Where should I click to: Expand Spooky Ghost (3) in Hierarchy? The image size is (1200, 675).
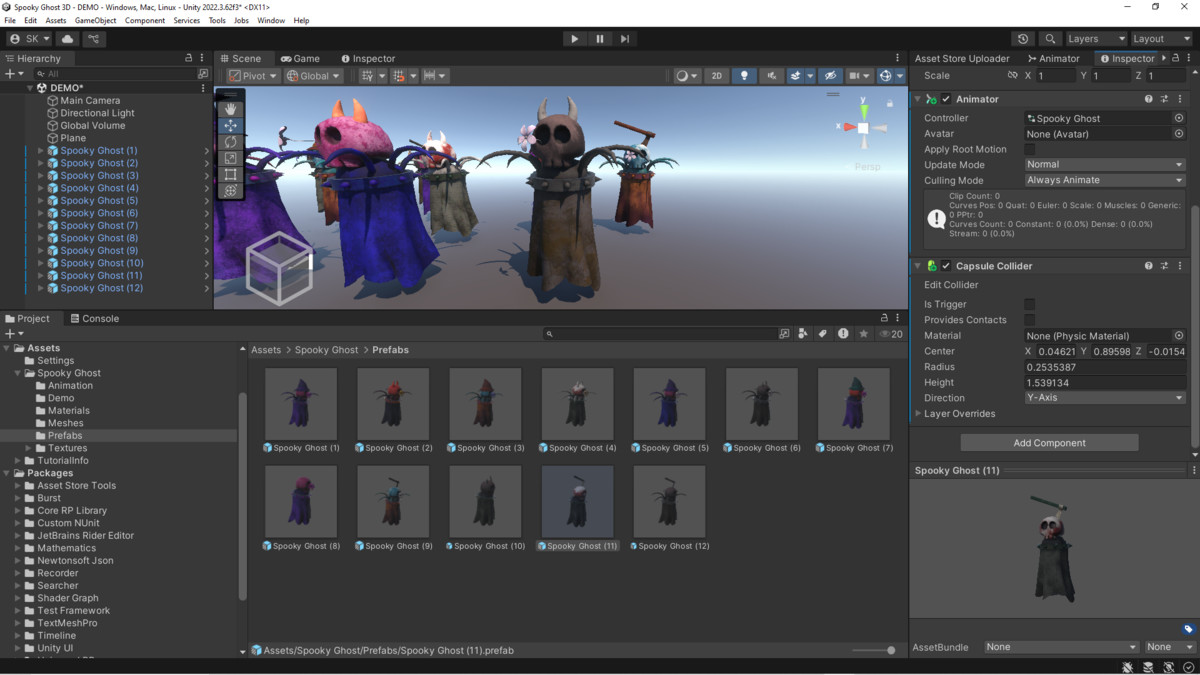(41, 176)
